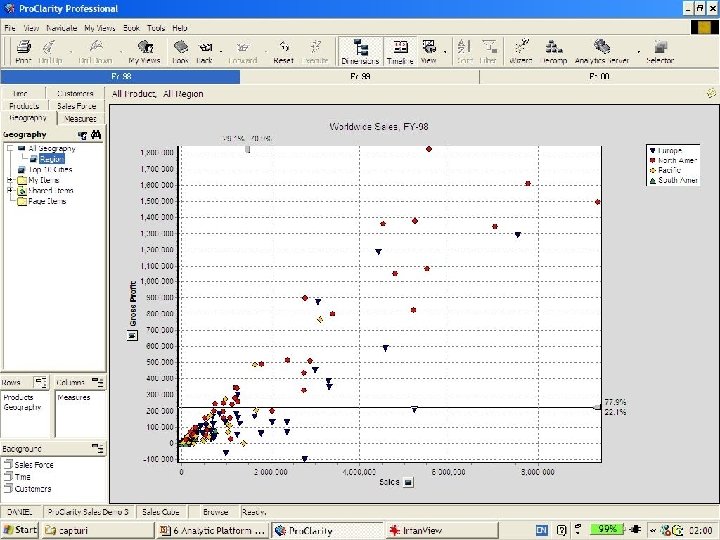Image resolution: width=720 pixels, height=540 pixels.
Task: Click the Reset toolbar icon
Action: pyautogui.click(x=283, y=51)
